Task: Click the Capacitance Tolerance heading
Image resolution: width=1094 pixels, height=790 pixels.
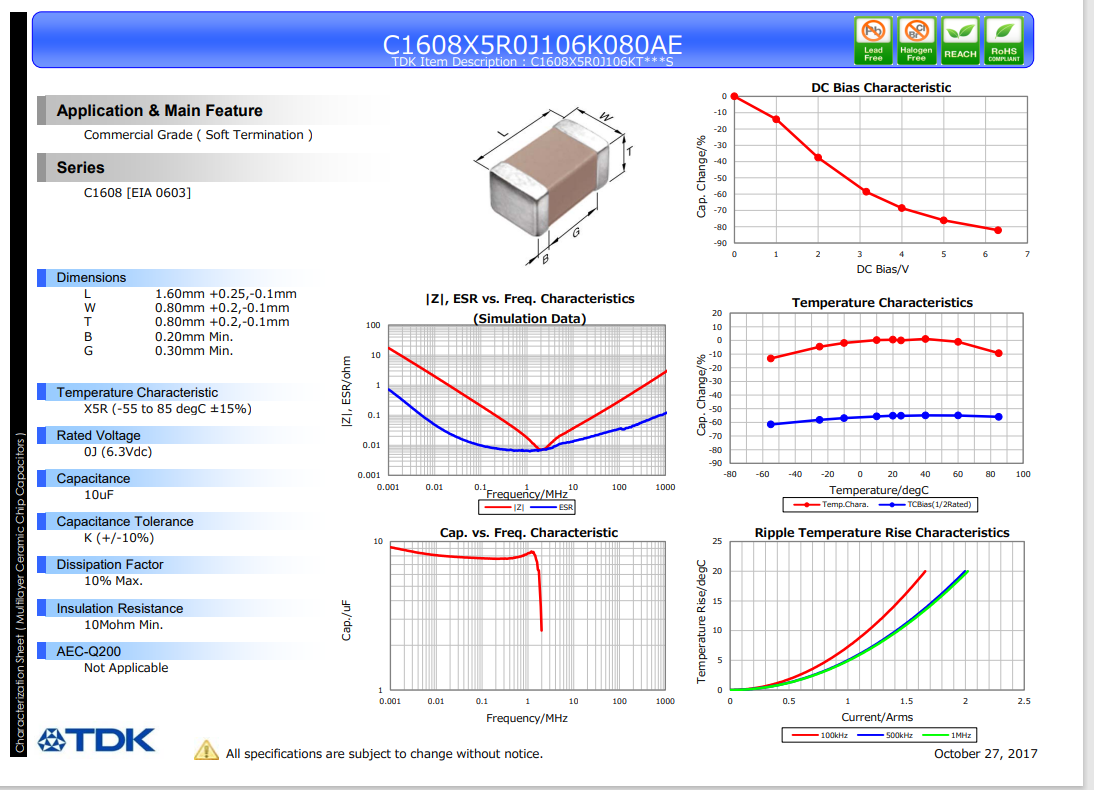Action: pos(125,521)
